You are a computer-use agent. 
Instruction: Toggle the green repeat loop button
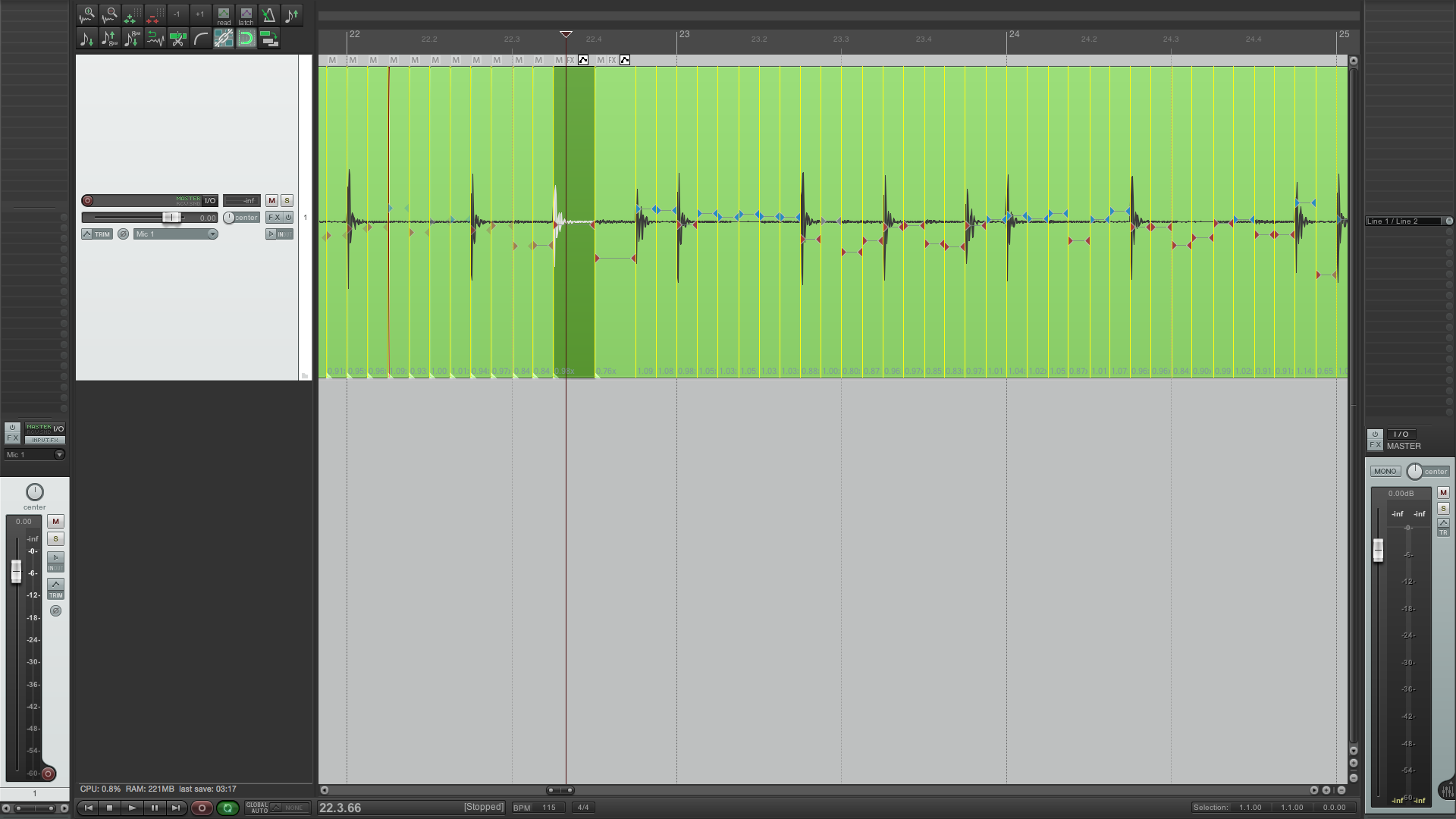pyautogui.click(x=227, y=808)
